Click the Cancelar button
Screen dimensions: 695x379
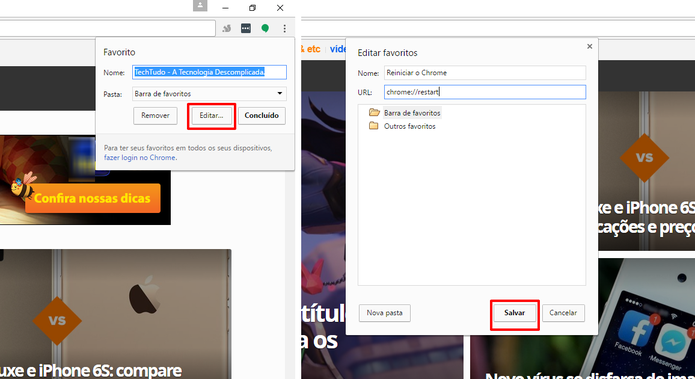coord(563,313)
